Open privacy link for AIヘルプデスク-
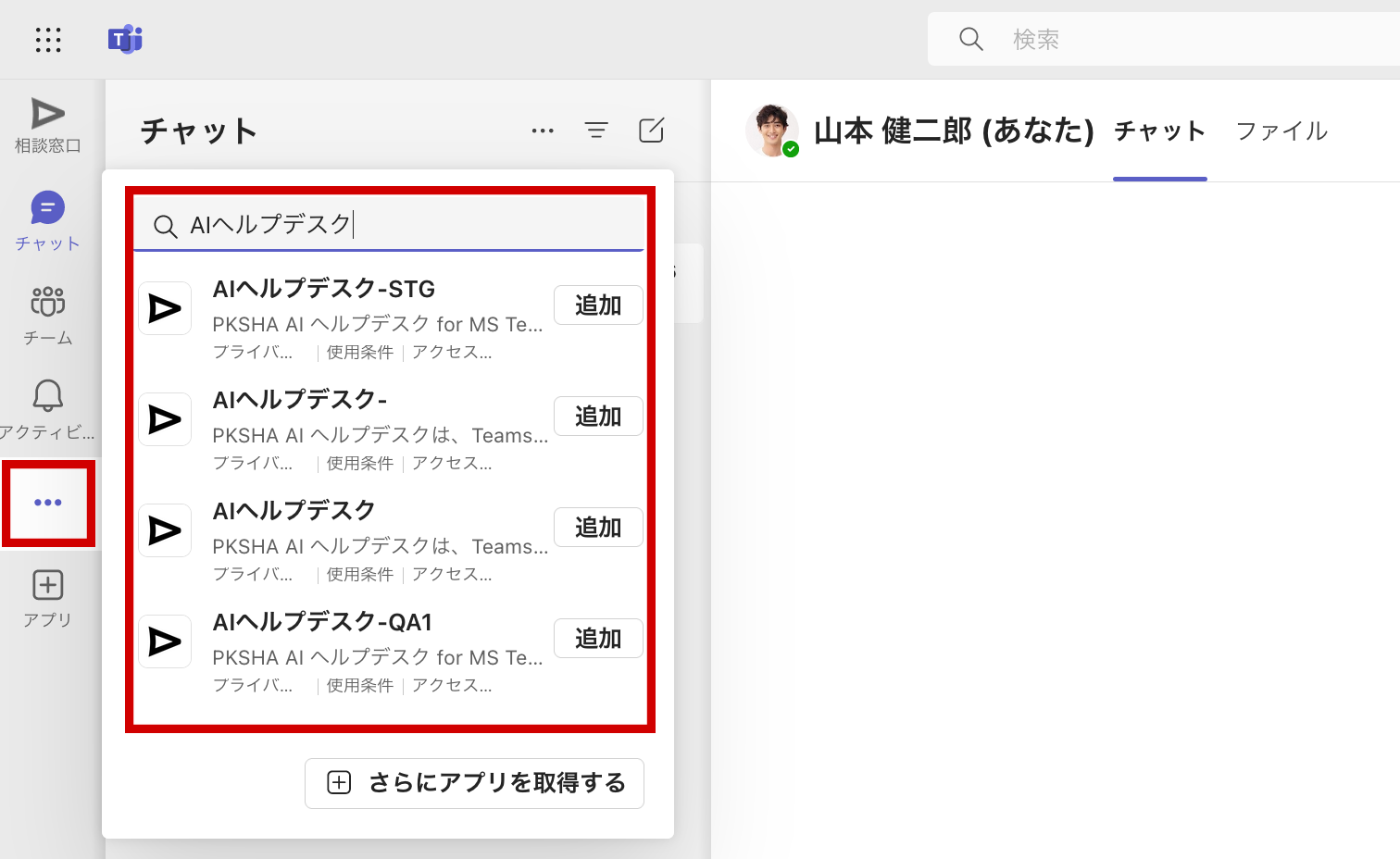This screenshot has height=859, width=1400. pyautogui.click(x=253, y=464)
